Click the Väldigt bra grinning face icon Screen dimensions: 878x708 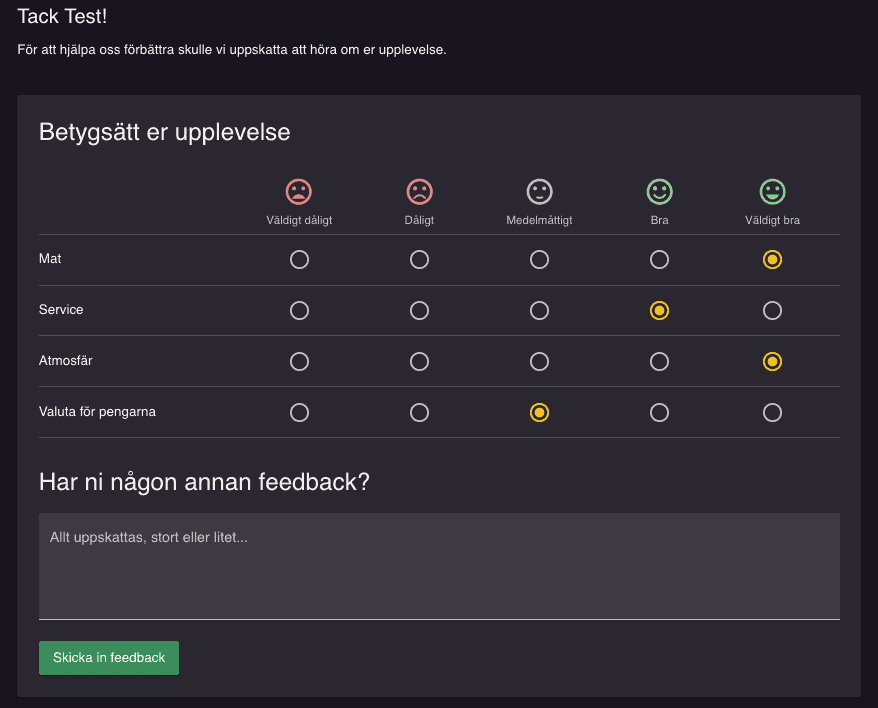(x=772, y=192)
